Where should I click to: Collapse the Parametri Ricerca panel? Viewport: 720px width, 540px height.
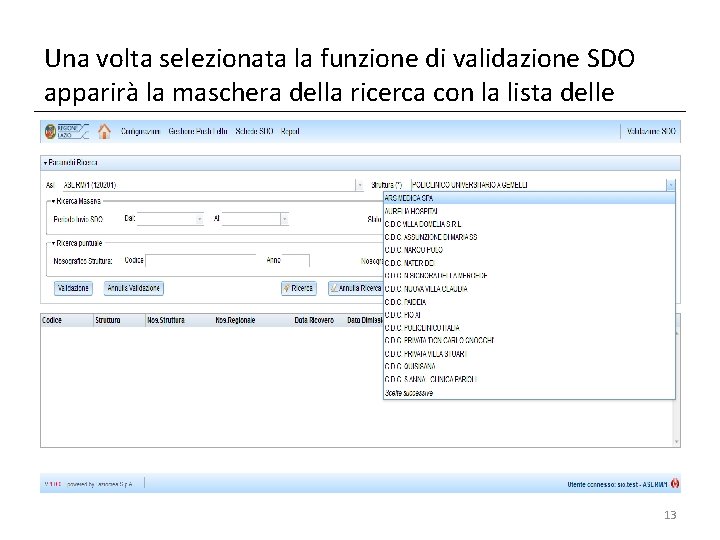click(x=45, y=163)
